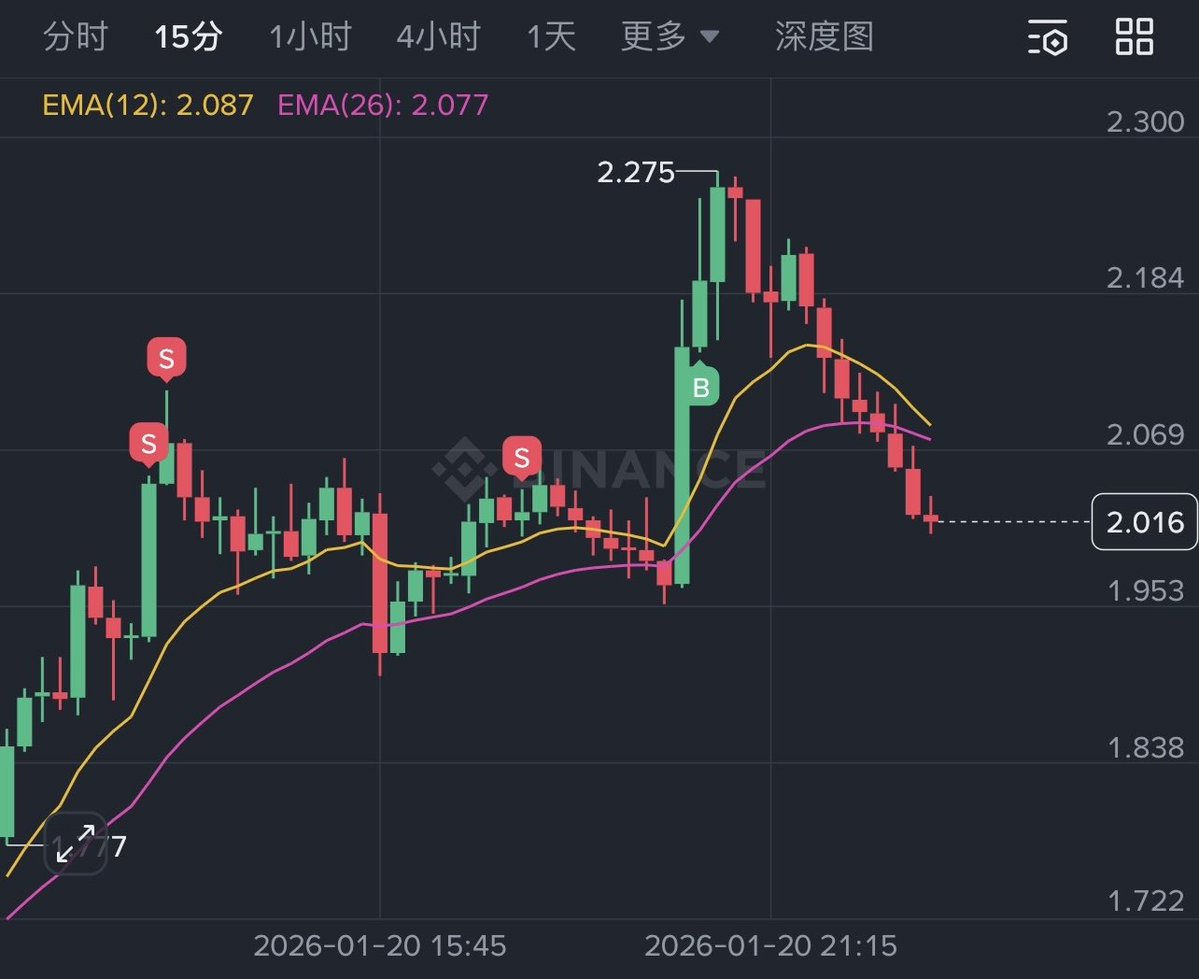Image resolution: width=1199 pixels, height=979 pixels.
Task: Select the 15分 interval tab
Action: click(188, 37)
